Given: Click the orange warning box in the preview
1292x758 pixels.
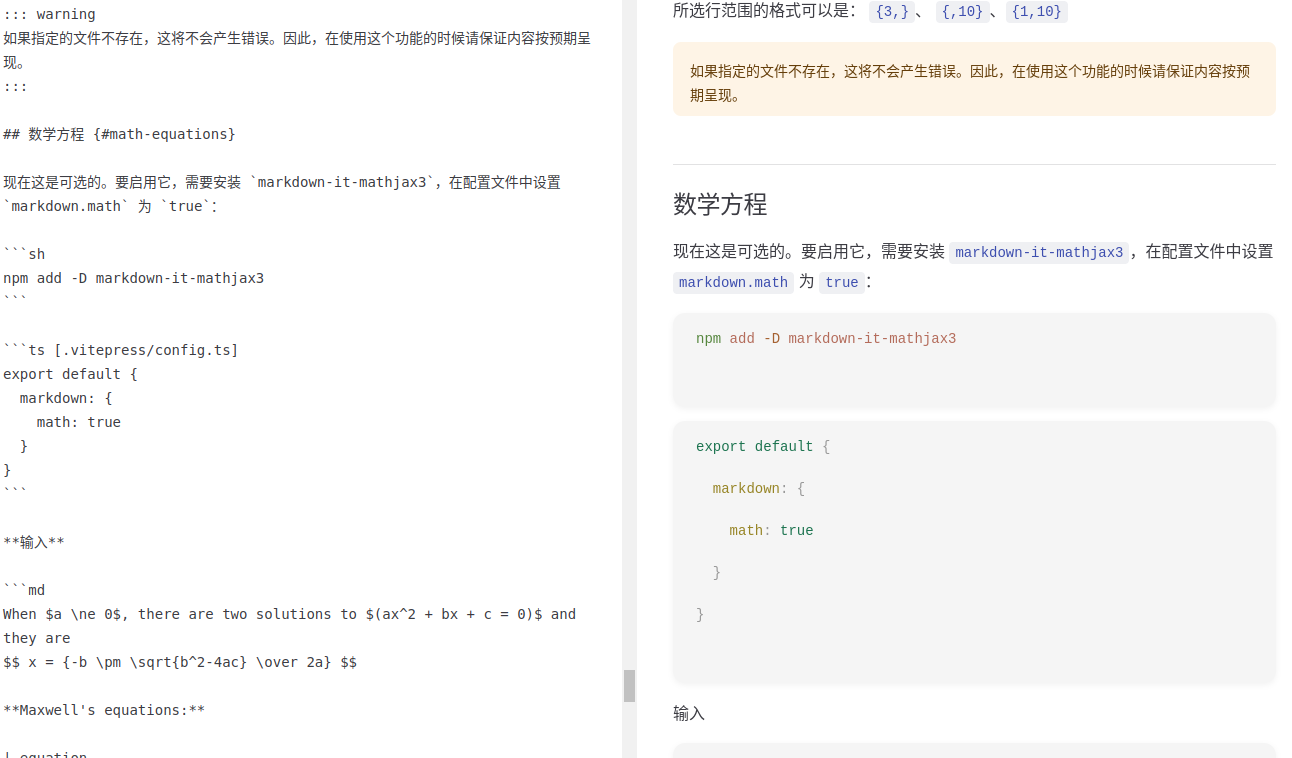Looking at the screenshot, I should pos(974,79).
